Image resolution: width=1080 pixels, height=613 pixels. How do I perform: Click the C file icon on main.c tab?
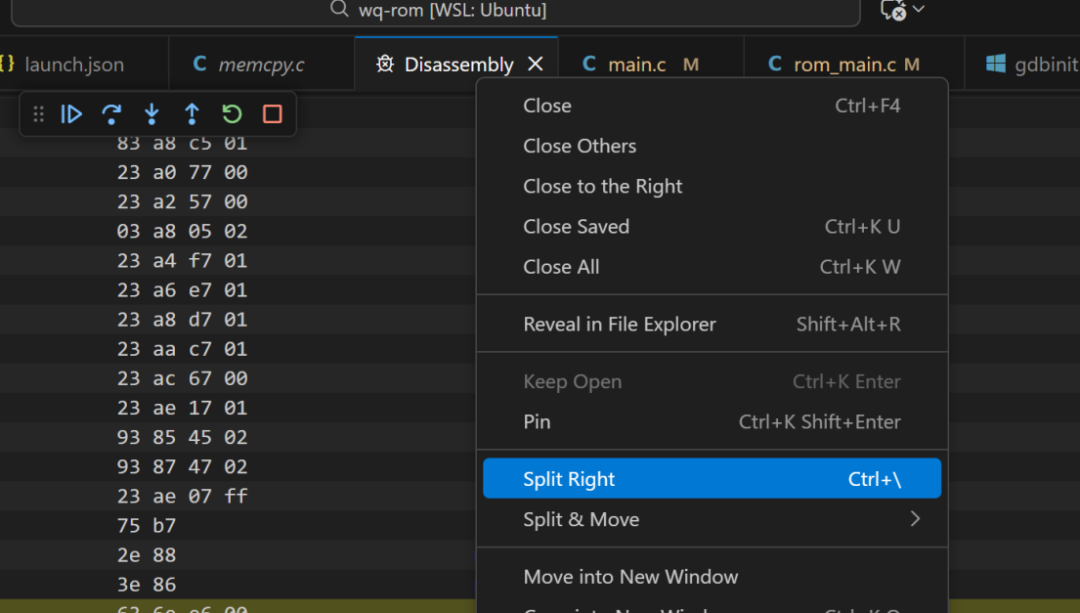[x=589, y=63]
